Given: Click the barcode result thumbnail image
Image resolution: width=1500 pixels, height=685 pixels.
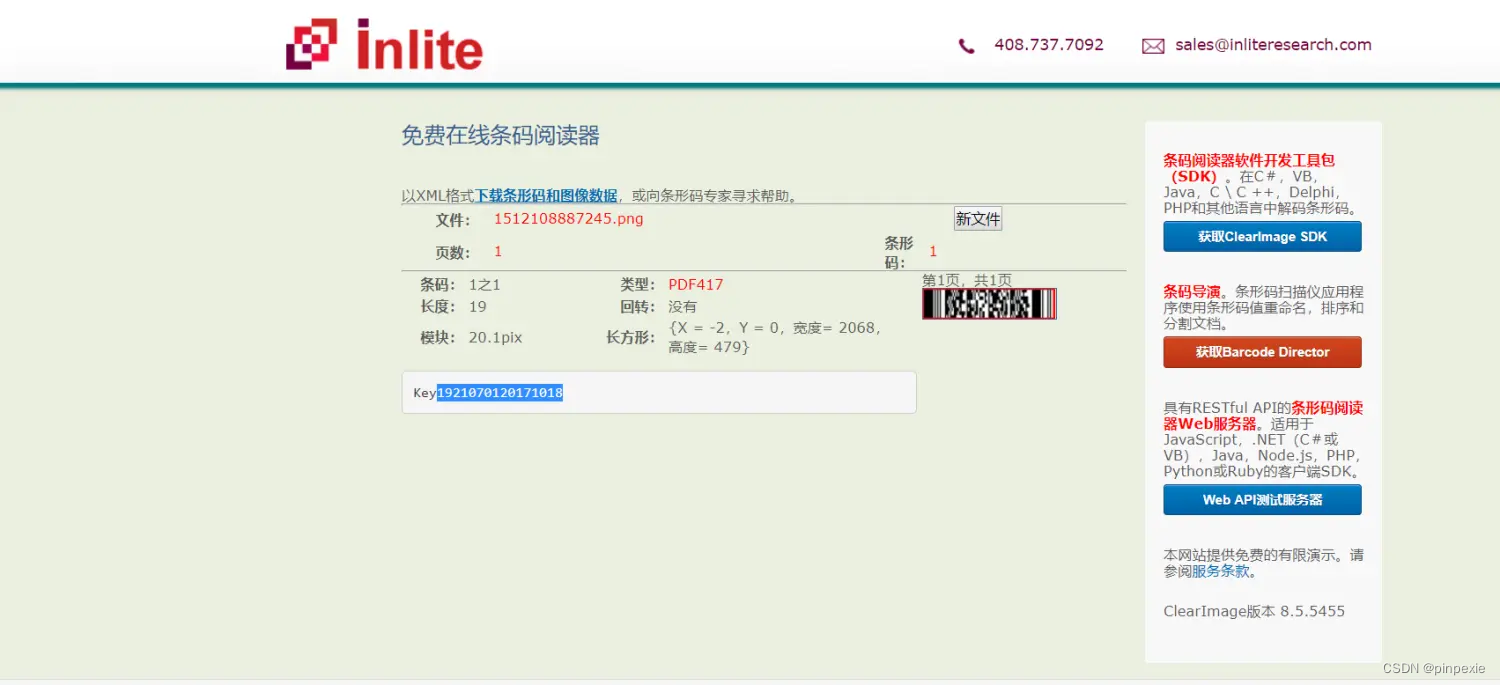Looking at the screenshot, I should click(x=989, y=303).
